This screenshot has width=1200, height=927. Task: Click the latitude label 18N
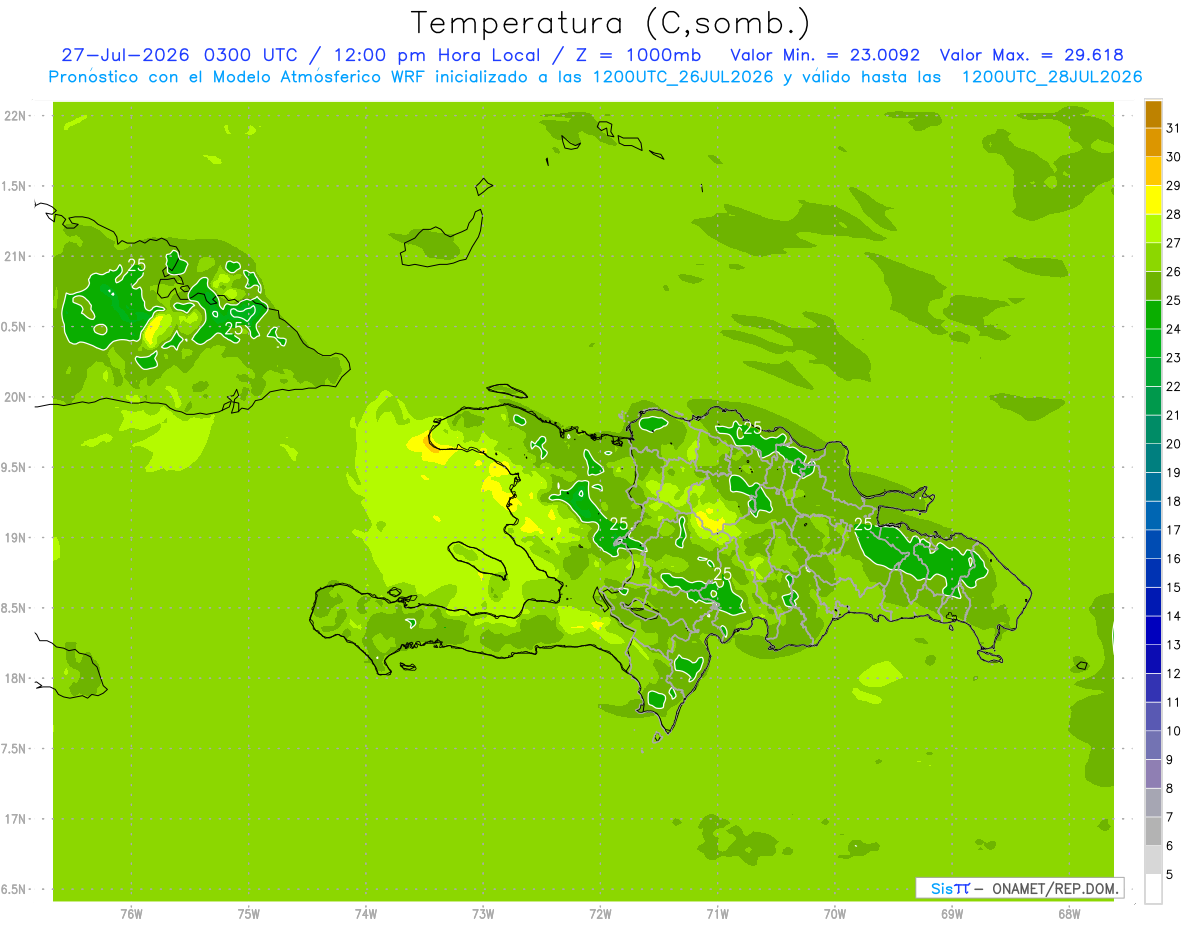pos(16,678)
